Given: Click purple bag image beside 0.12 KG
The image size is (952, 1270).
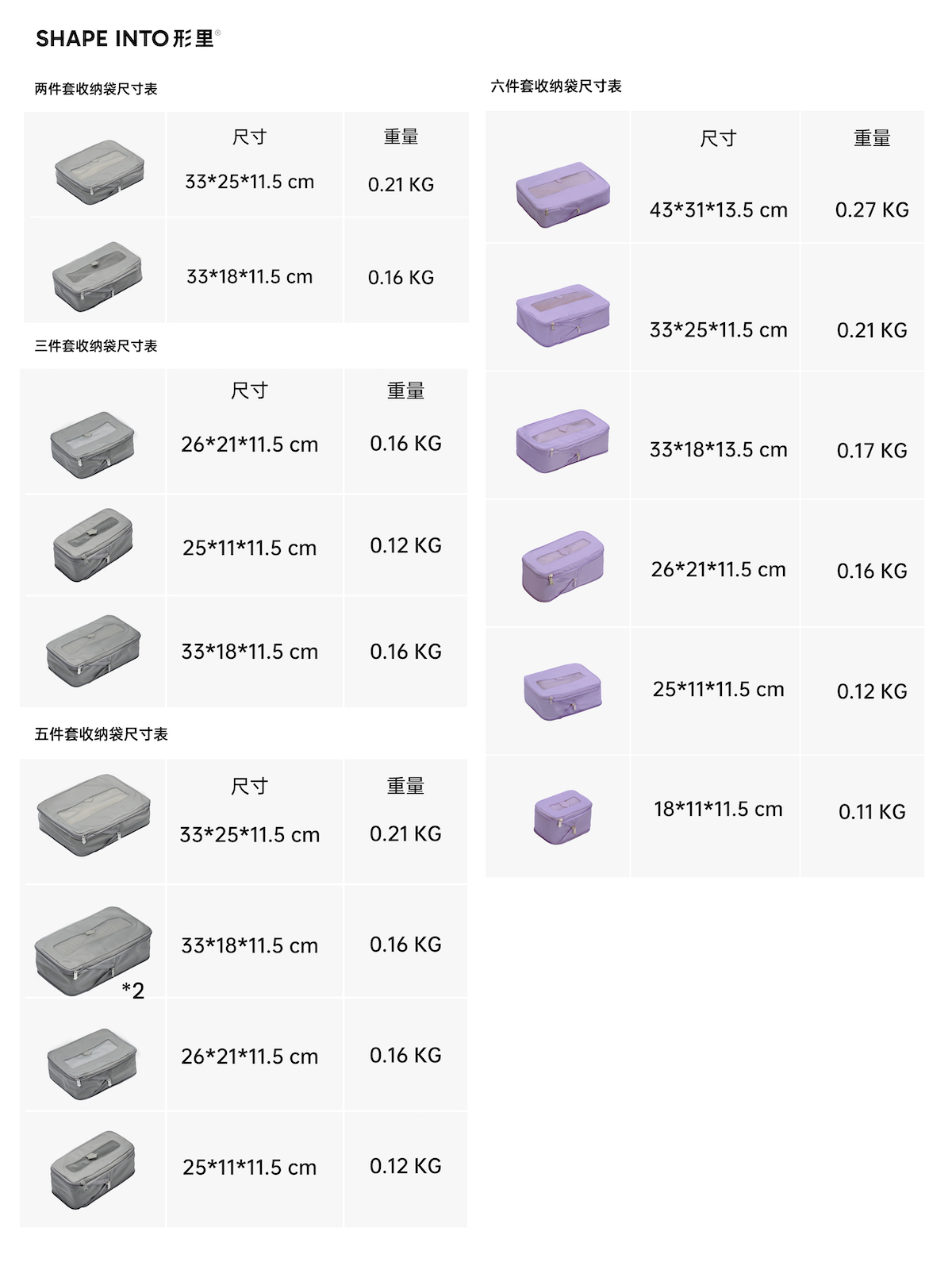Looking at the screenshot, I should pyautogui.click(x=562, y=691).
